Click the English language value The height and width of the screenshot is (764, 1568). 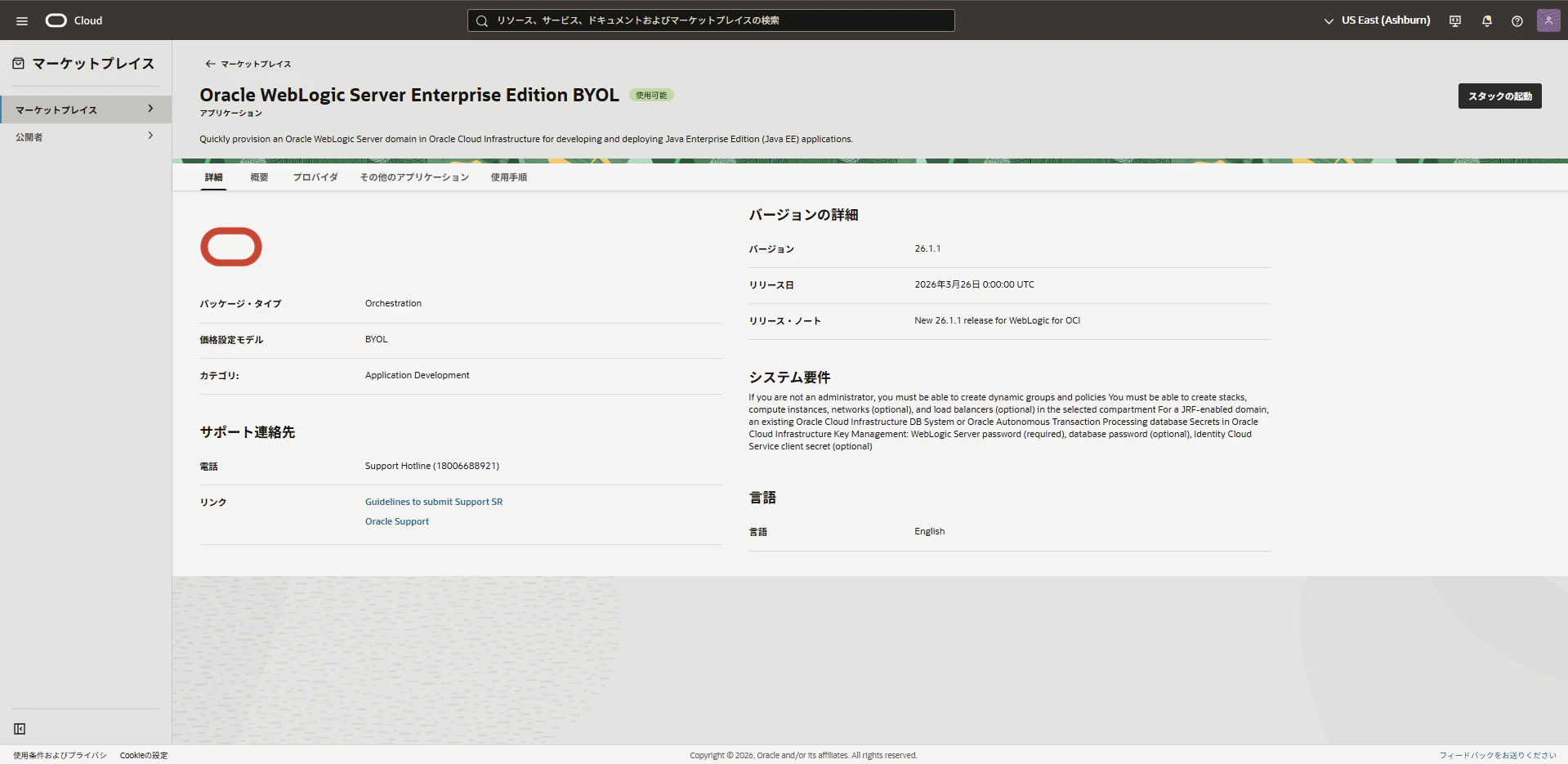click(x=929, y=531)
